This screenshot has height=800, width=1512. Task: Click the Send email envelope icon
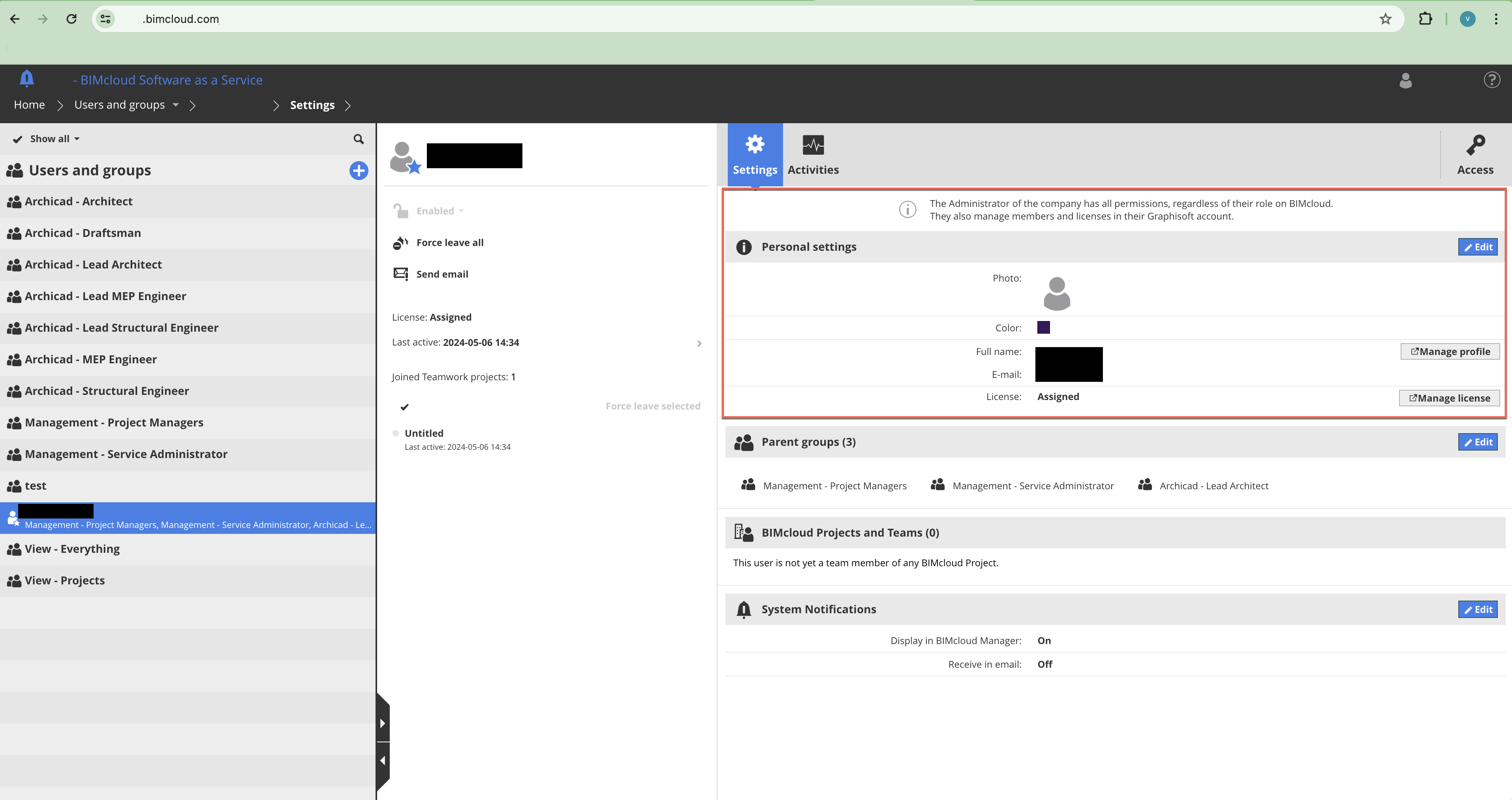400,274
